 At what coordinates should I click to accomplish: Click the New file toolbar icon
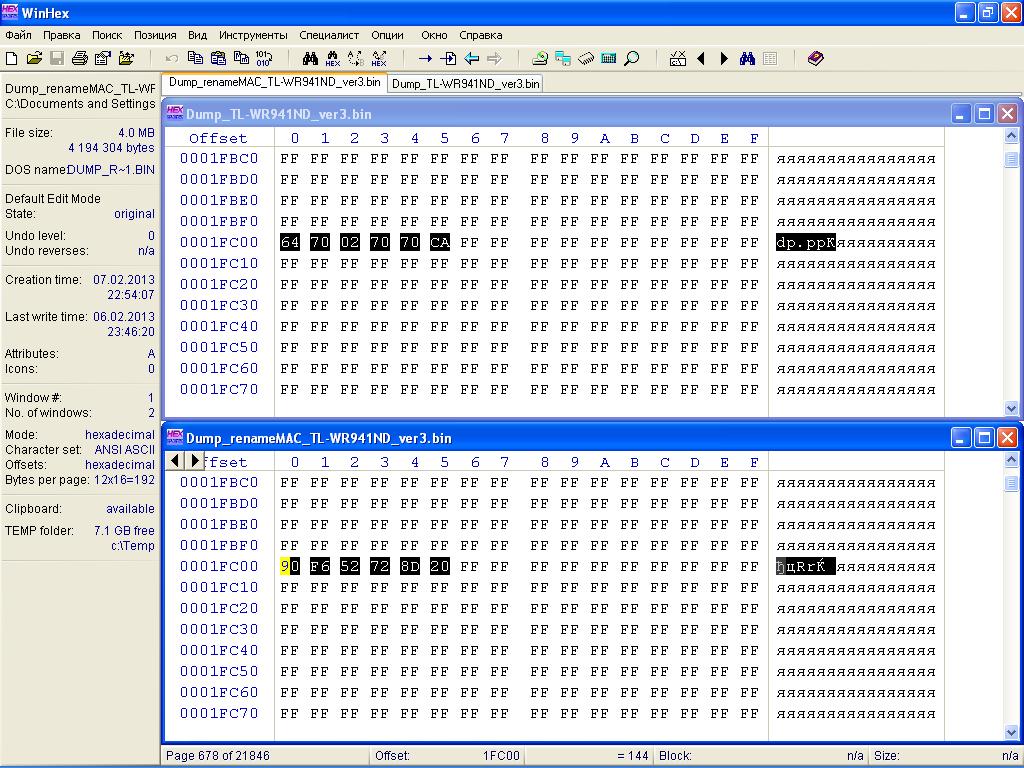click(x=11, y=59)
